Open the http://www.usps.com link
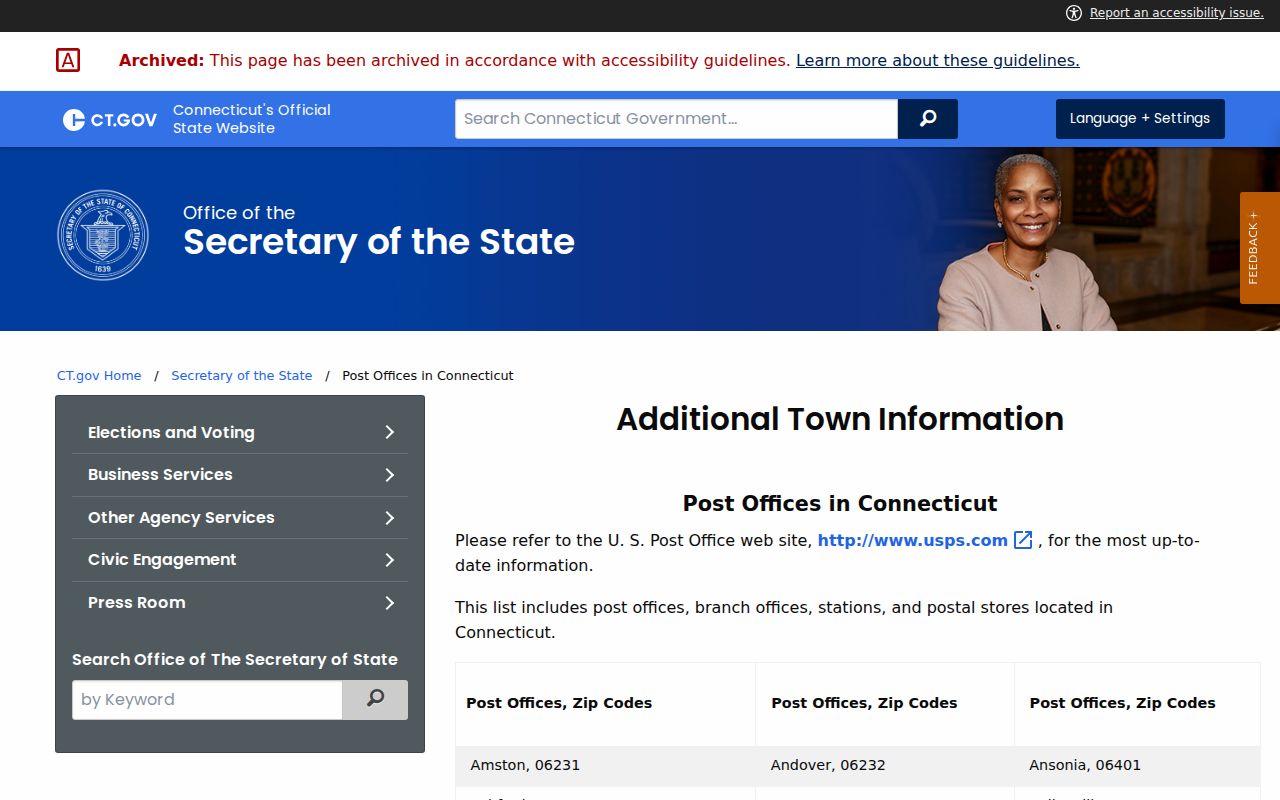1280x800 pixels. (912, 540)
